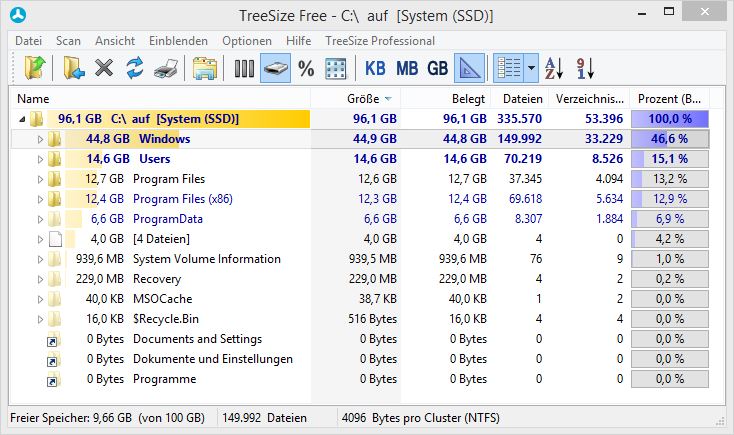Open the Einblenden menu
This screenshot has width=734, height=435.
pyautogui.click(x=178, y=41)
